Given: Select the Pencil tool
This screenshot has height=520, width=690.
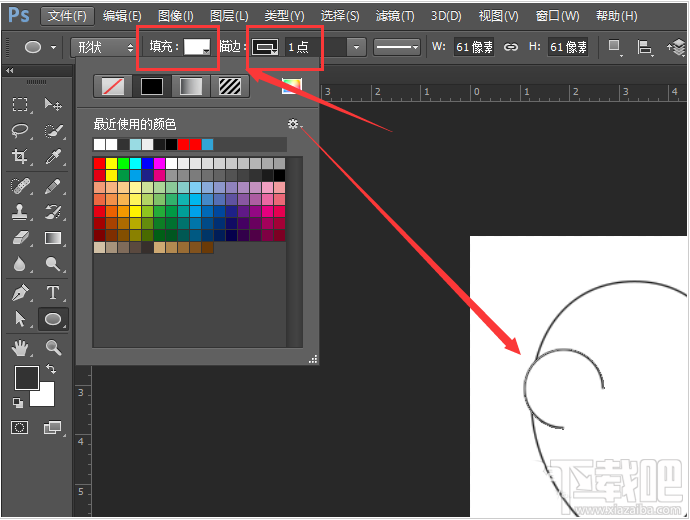Looking at the screenshot, I should (x=53, y=186).
